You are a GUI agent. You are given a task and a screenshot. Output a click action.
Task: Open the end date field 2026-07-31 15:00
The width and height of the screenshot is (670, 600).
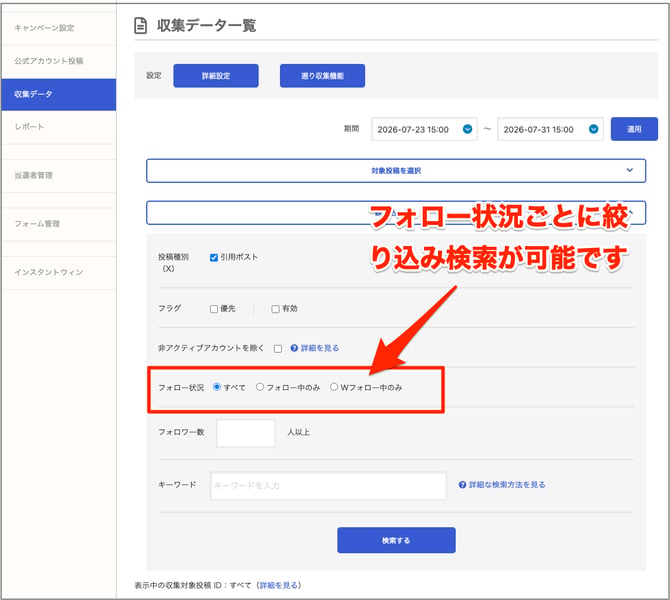pos(550,129)
